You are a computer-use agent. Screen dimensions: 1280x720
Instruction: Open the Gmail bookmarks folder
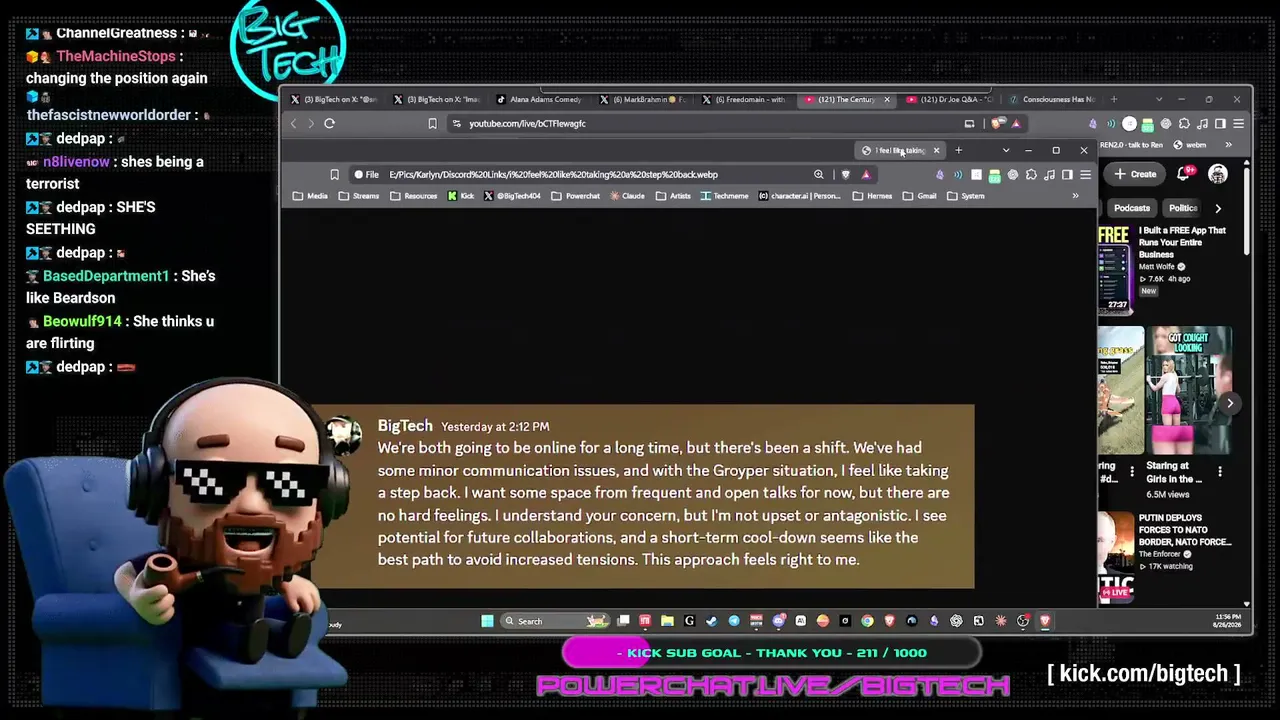tap(920, 196)
